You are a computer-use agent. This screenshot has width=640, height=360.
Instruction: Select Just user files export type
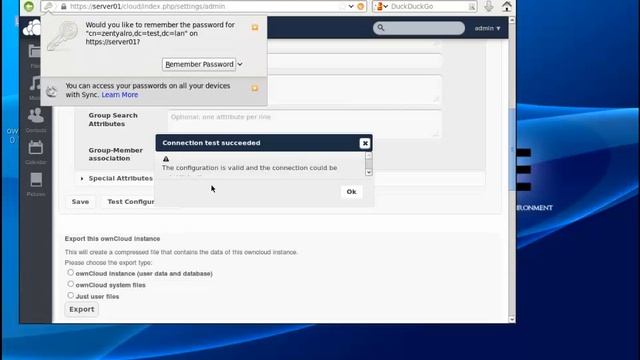[71, 295]
